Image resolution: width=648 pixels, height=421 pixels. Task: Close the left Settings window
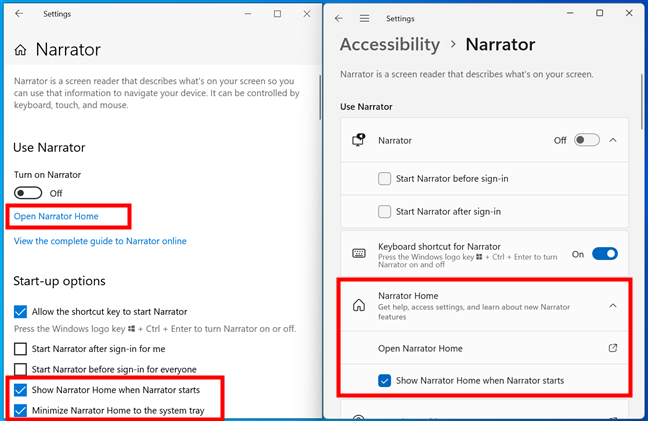[307, 14]
